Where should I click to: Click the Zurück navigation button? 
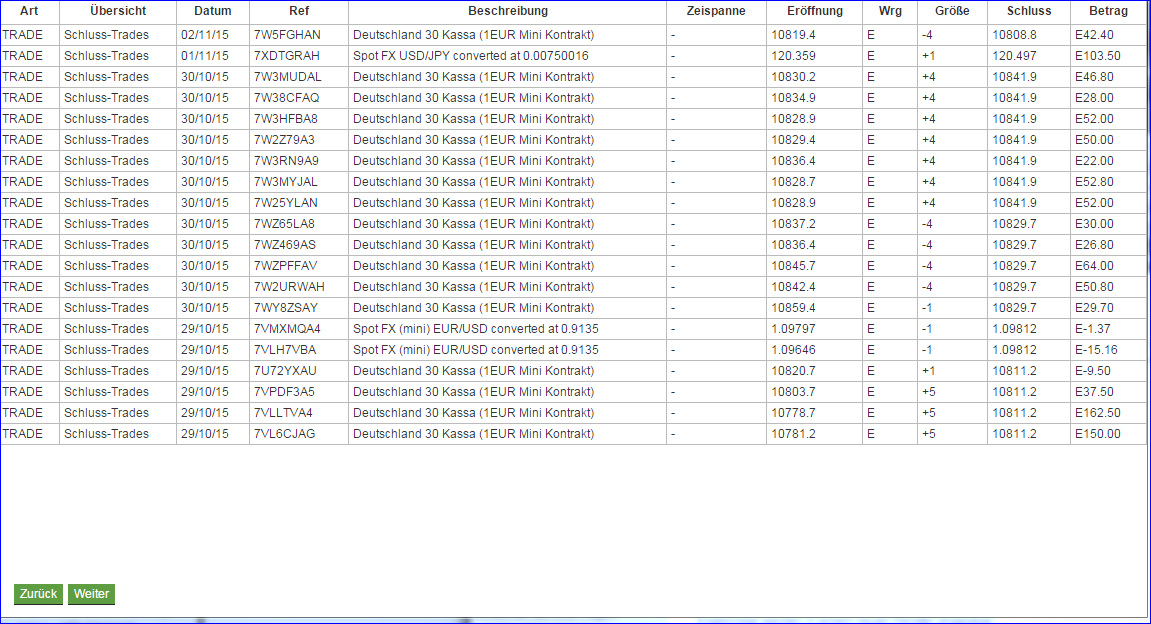37,594
